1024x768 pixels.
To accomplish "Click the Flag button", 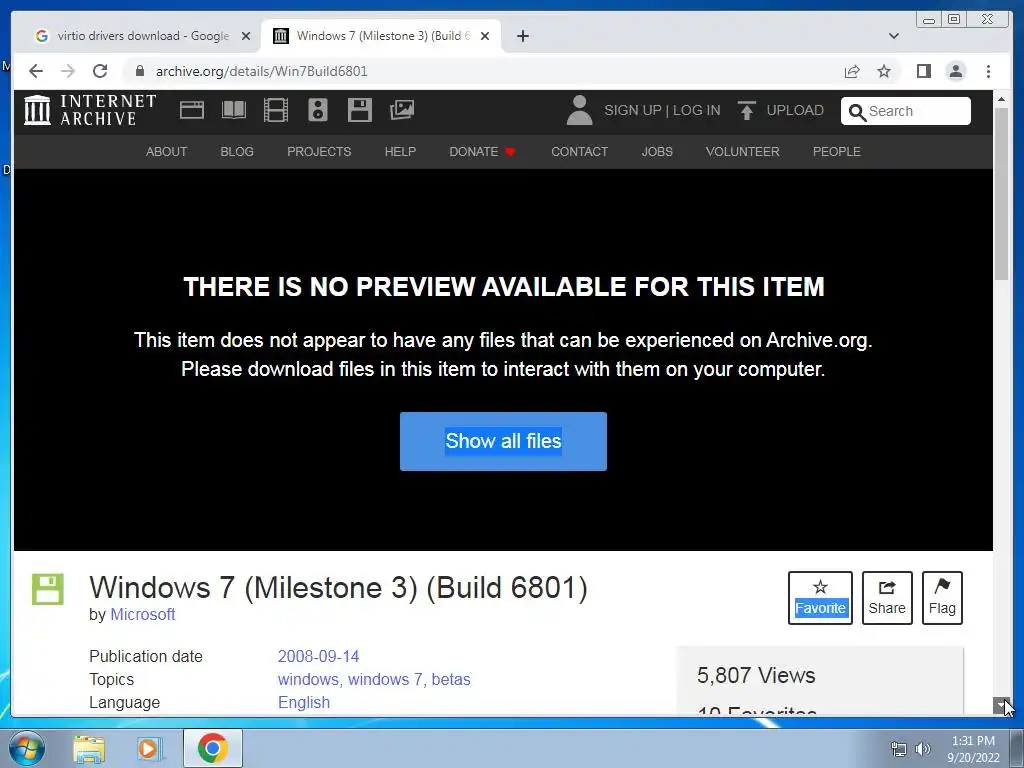I will click(x=942, y=598).
